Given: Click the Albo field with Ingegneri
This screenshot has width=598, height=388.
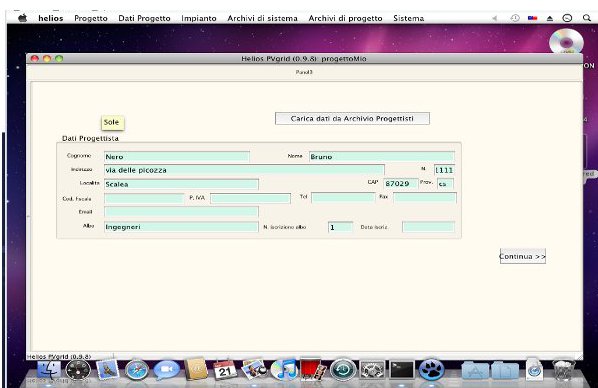Looking at the screenshot, I should coord(181,227).
